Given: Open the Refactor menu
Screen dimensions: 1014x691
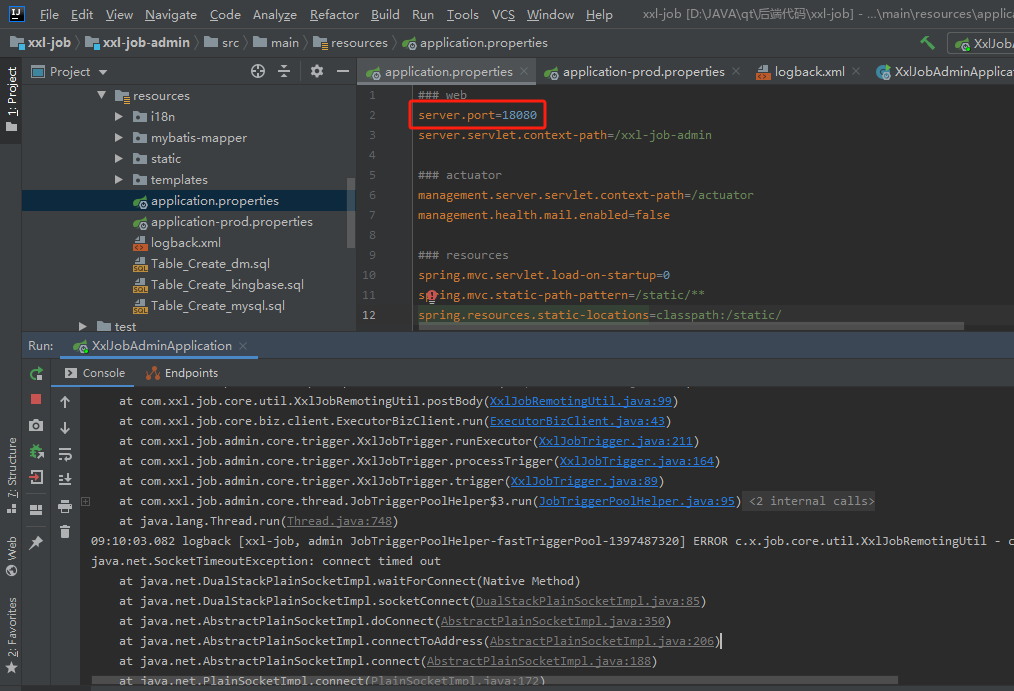Looking at the screenshot, I should coord(334,15).
